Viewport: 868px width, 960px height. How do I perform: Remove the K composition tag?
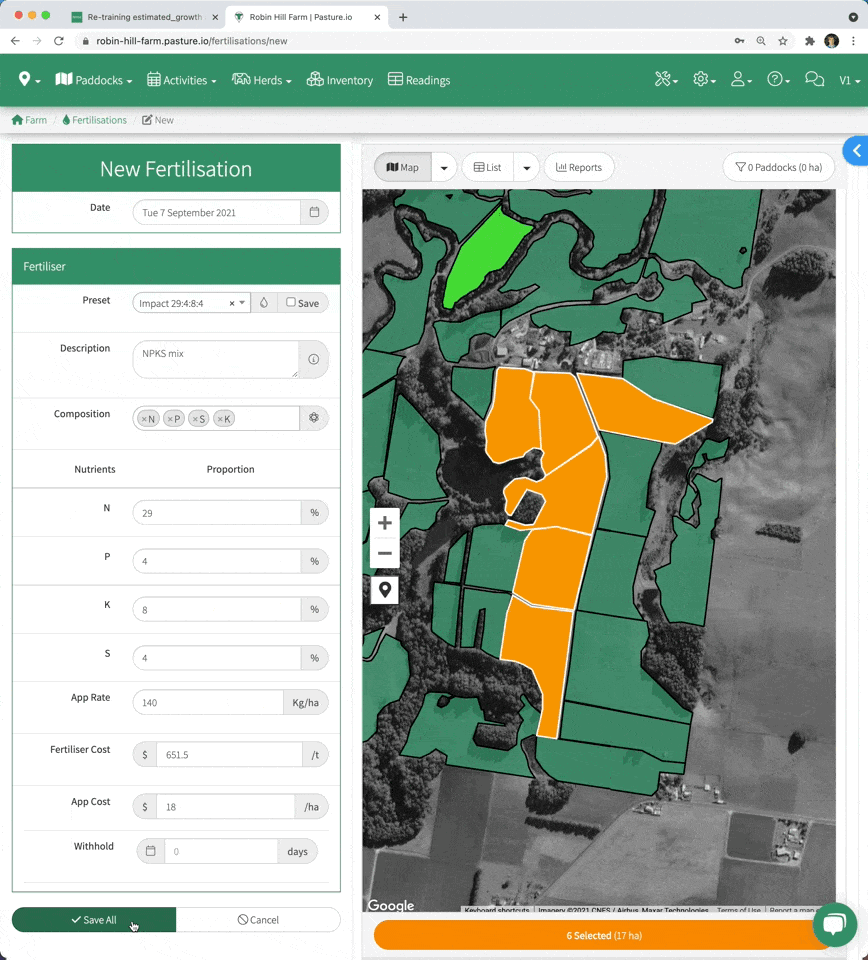[220, 419]
